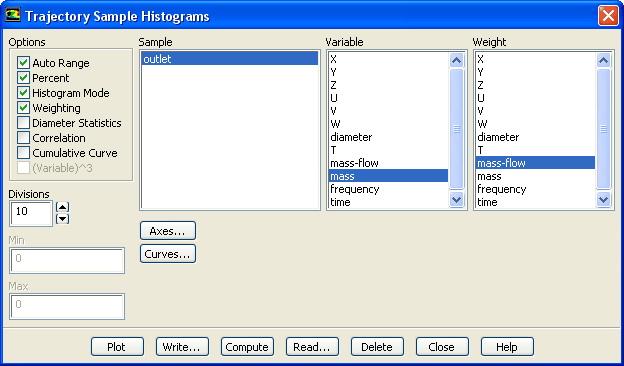This screenshot has width=624, height=366.
Task: Select V in the Variable list
Action: tap(388, 111)
